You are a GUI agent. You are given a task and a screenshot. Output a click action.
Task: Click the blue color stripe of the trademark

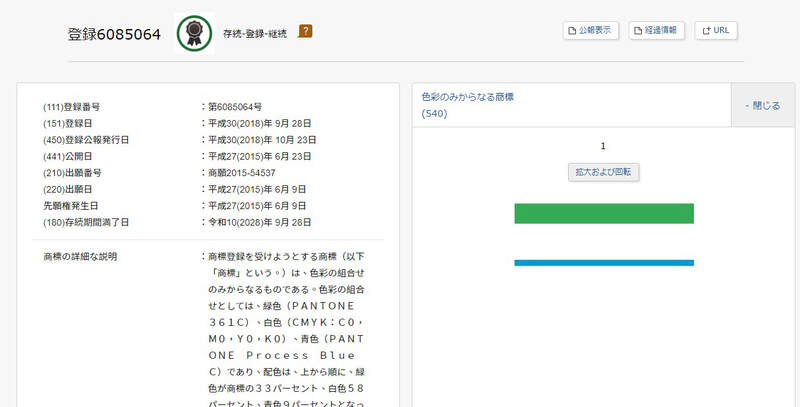[x=604, y=263]
